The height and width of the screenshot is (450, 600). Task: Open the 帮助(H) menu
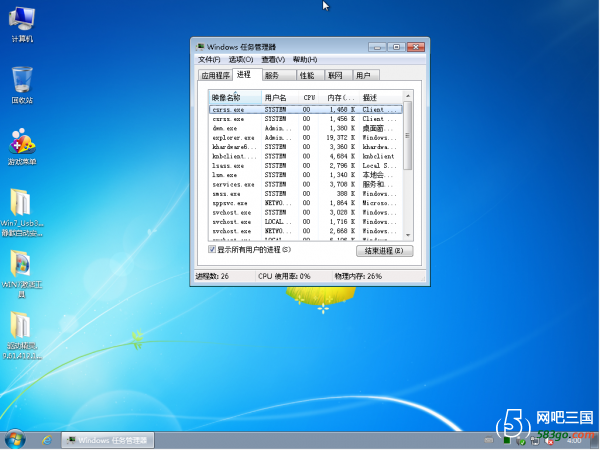click(304, 60)
